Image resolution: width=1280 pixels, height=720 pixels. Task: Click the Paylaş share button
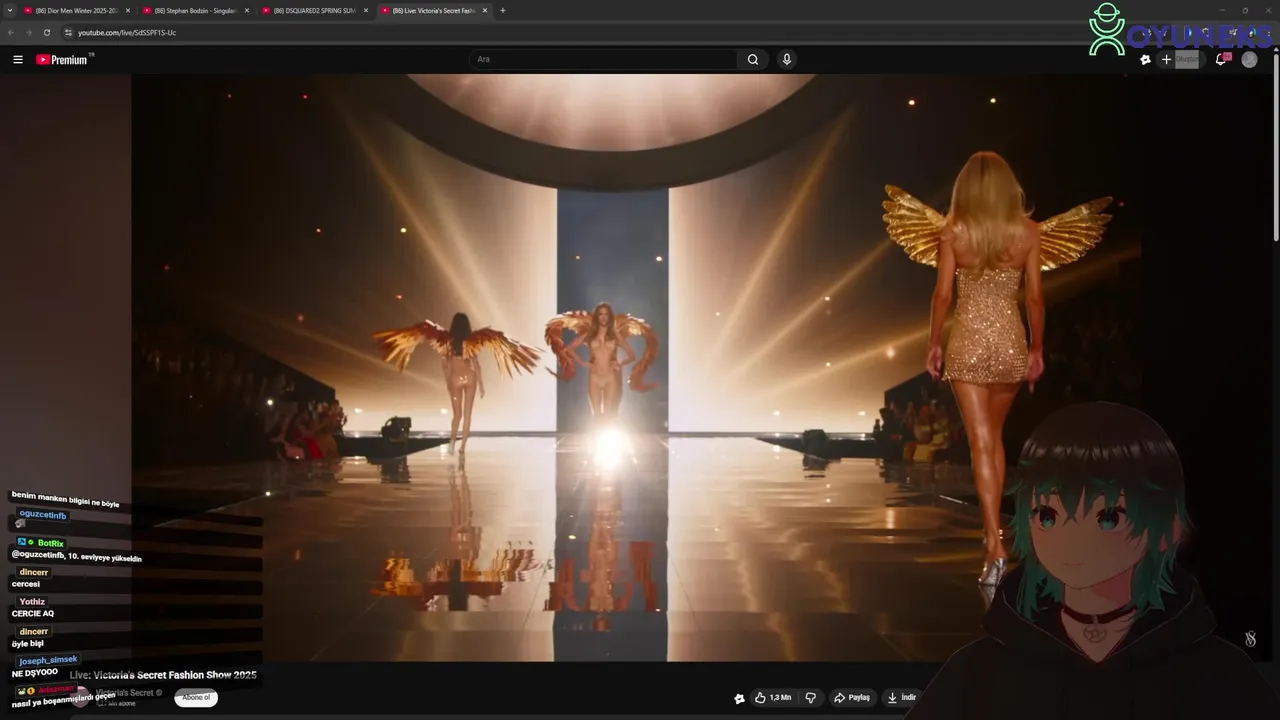click(x=852, y=698)
